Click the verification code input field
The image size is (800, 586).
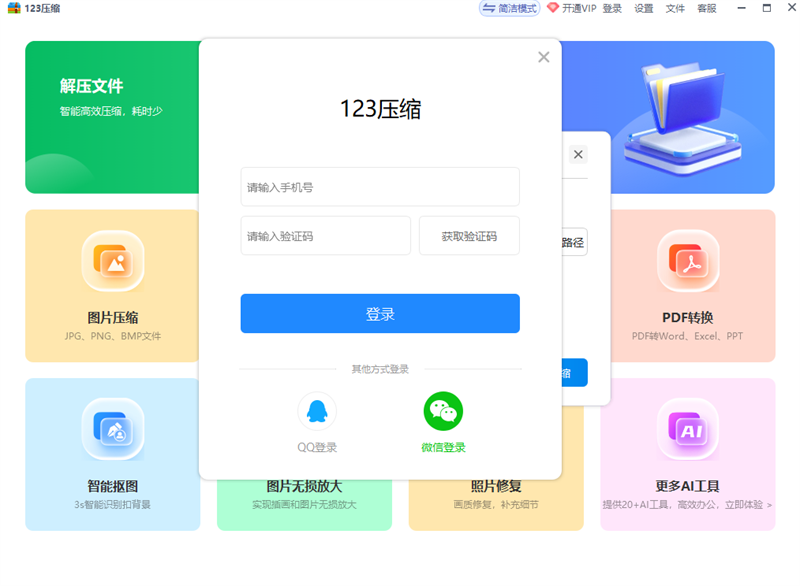coord(326,236)
